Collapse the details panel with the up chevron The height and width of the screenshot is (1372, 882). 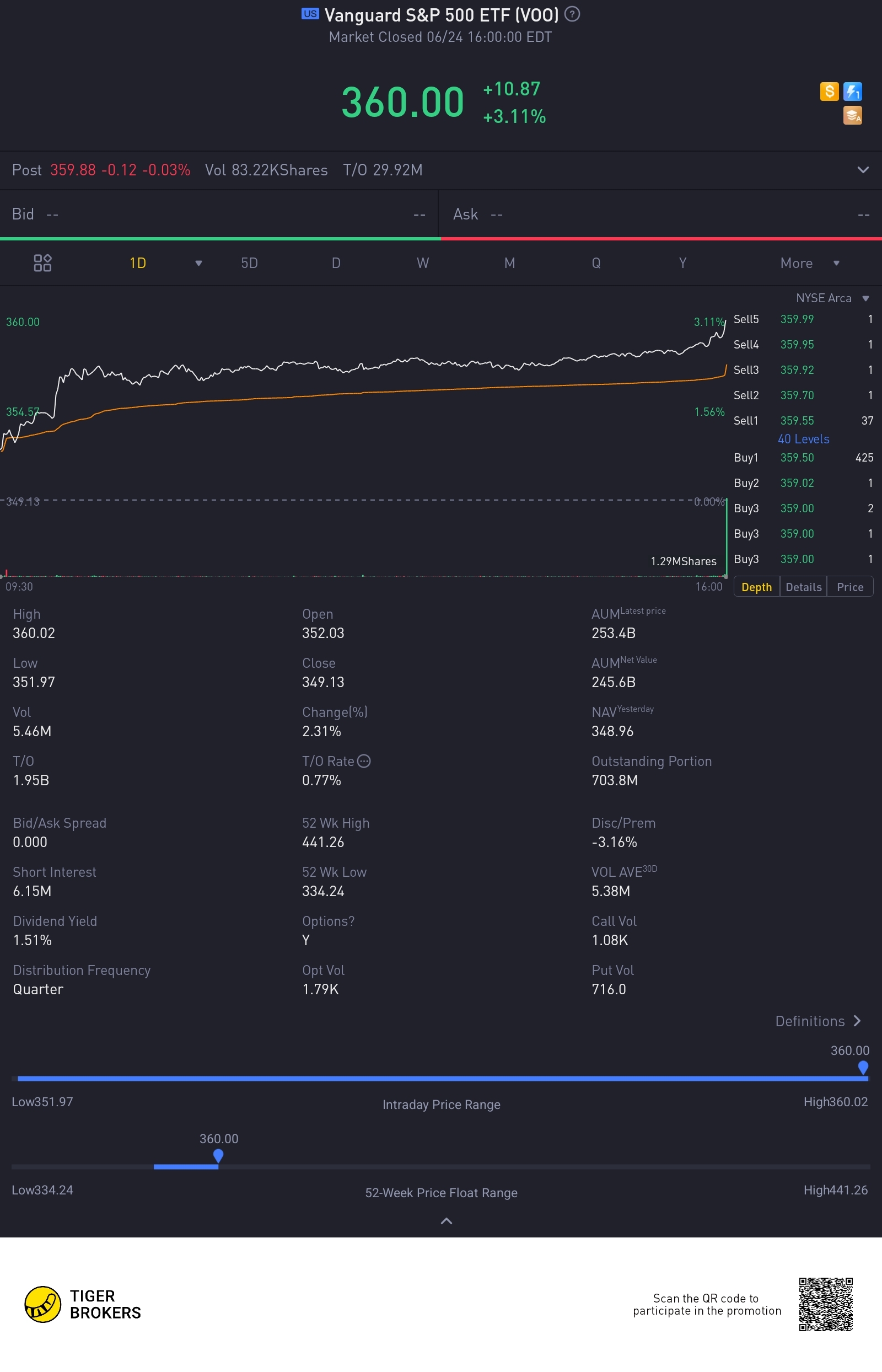446,1221
